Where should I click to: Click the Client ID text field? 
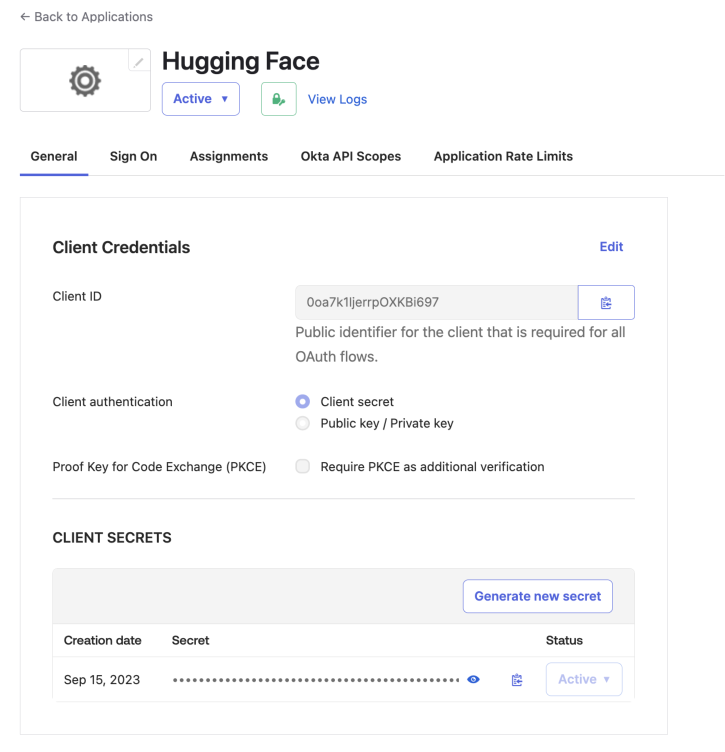pos(436,302)
